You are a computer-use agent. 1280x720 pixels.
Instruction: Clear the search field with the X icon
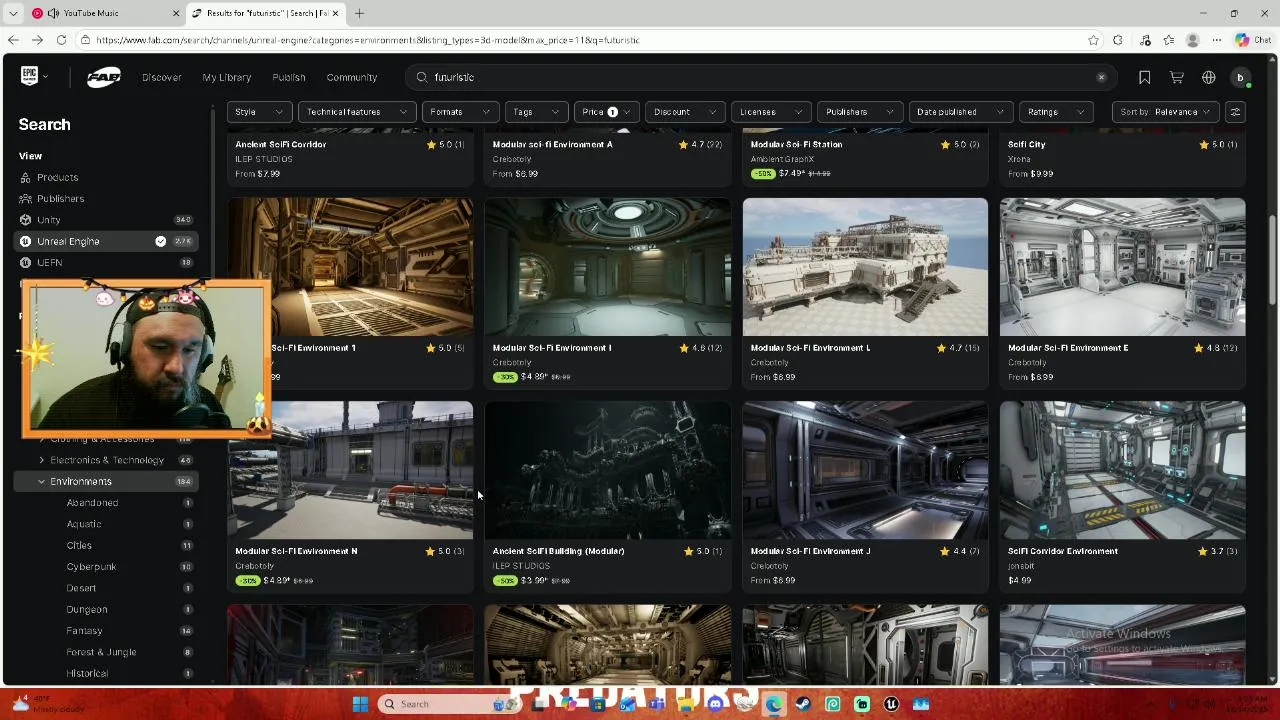pyautogui.click(x=1101, y=77)
